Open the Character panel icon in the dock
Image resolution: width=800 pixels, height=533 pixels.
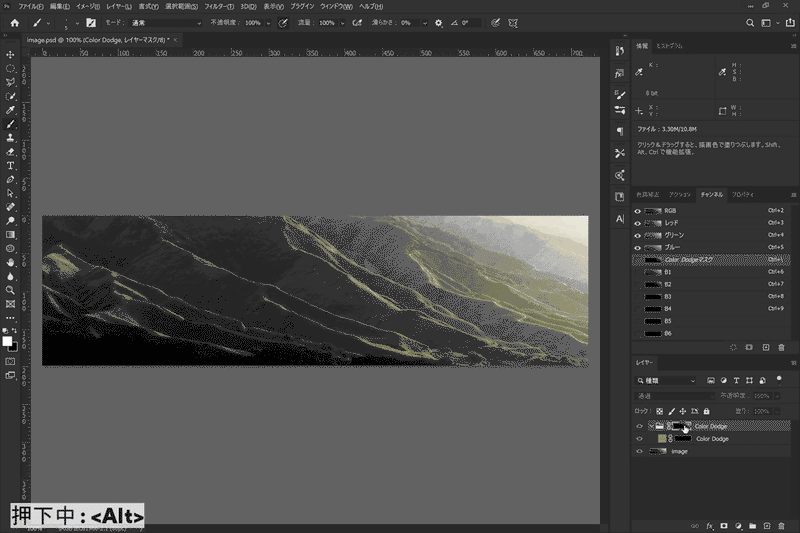(619, 219)
